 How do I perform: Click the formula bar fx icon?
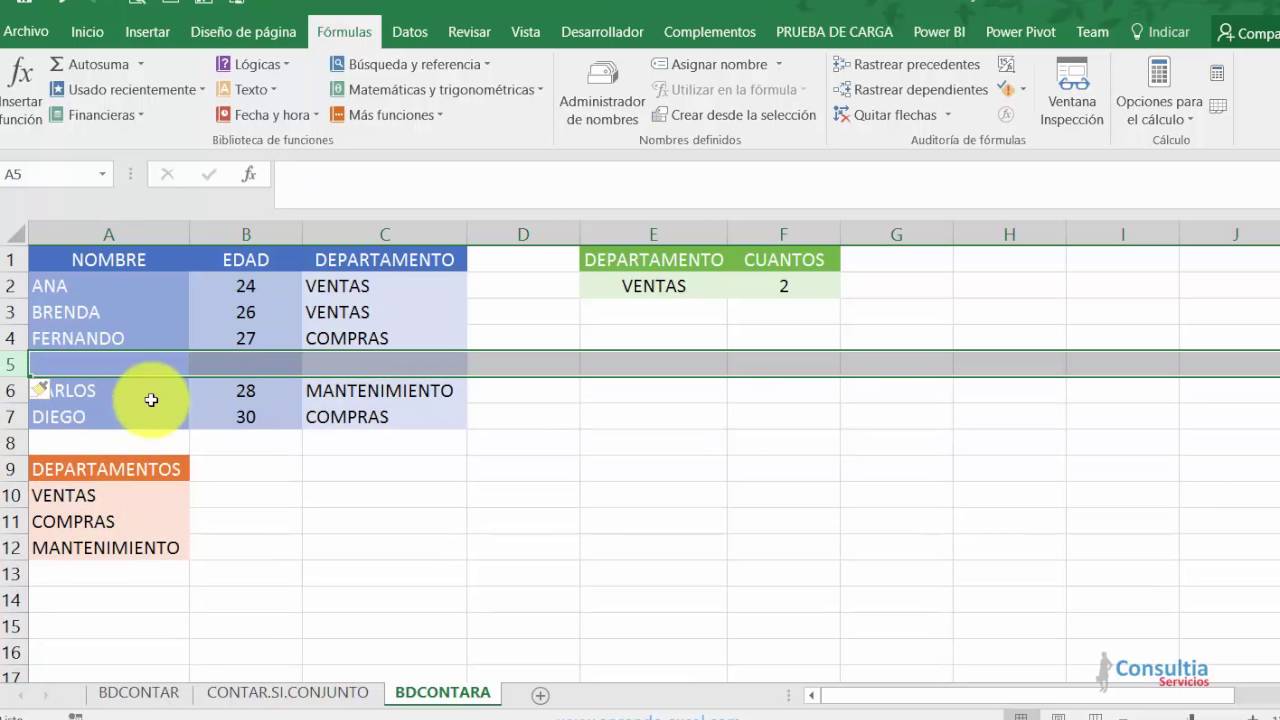click(249, 174)
